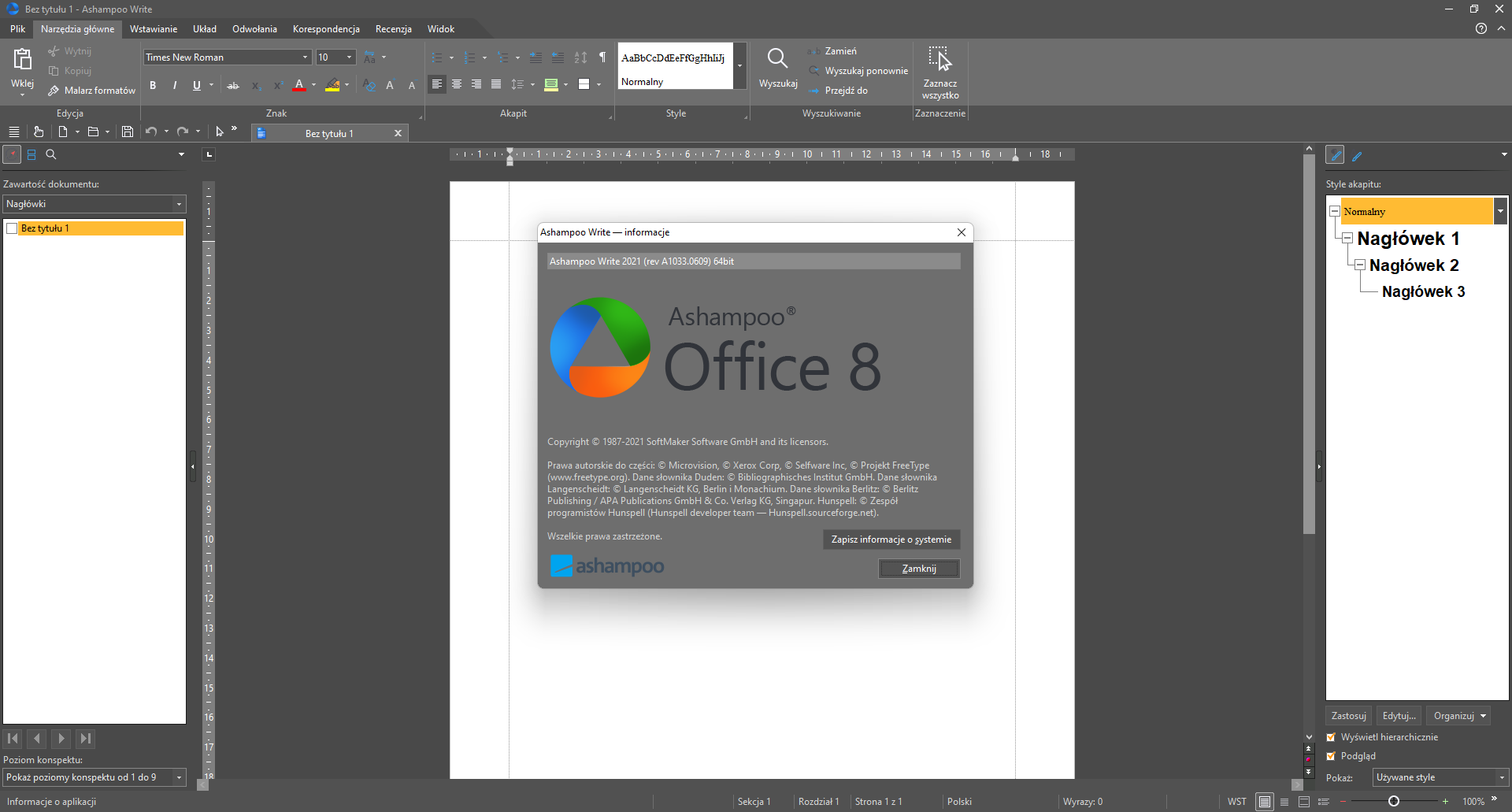Image resolution: width=1512 pixels, height=812 pixels.
Task: Click the search magnifier in the left sidebar
Action: tap(51, 154)
